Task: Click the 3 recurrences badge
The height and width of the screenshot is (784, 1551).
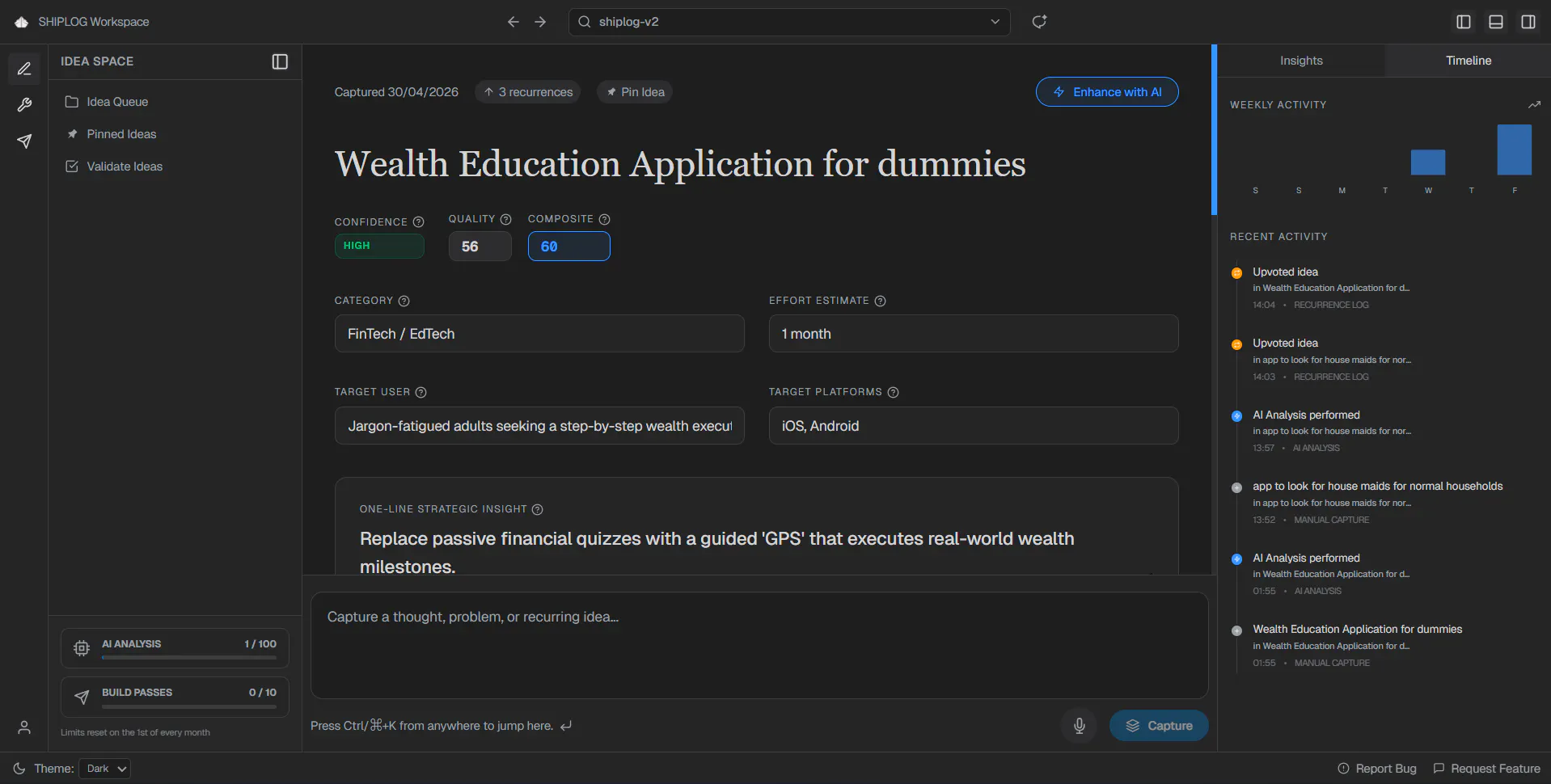Action: coord(528,92)
